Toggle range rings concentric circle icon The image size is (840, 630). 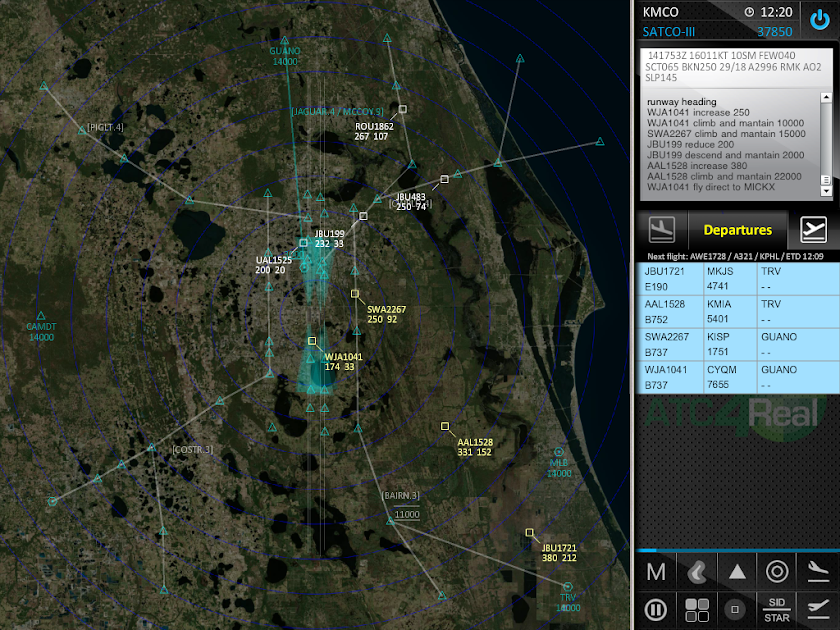pyautogui.click(x=777, y=572)
